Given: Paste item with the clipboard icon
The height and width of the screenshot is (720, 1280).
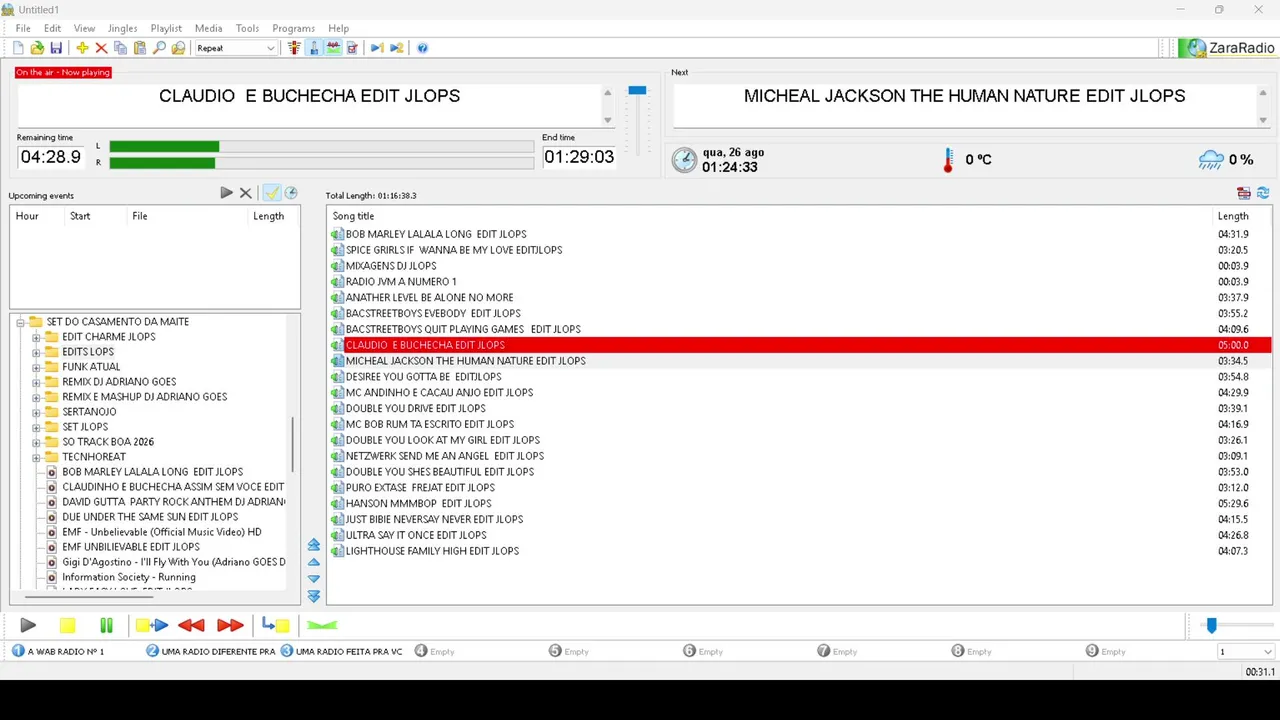Looking at the screenshot, I should point(140,48).
